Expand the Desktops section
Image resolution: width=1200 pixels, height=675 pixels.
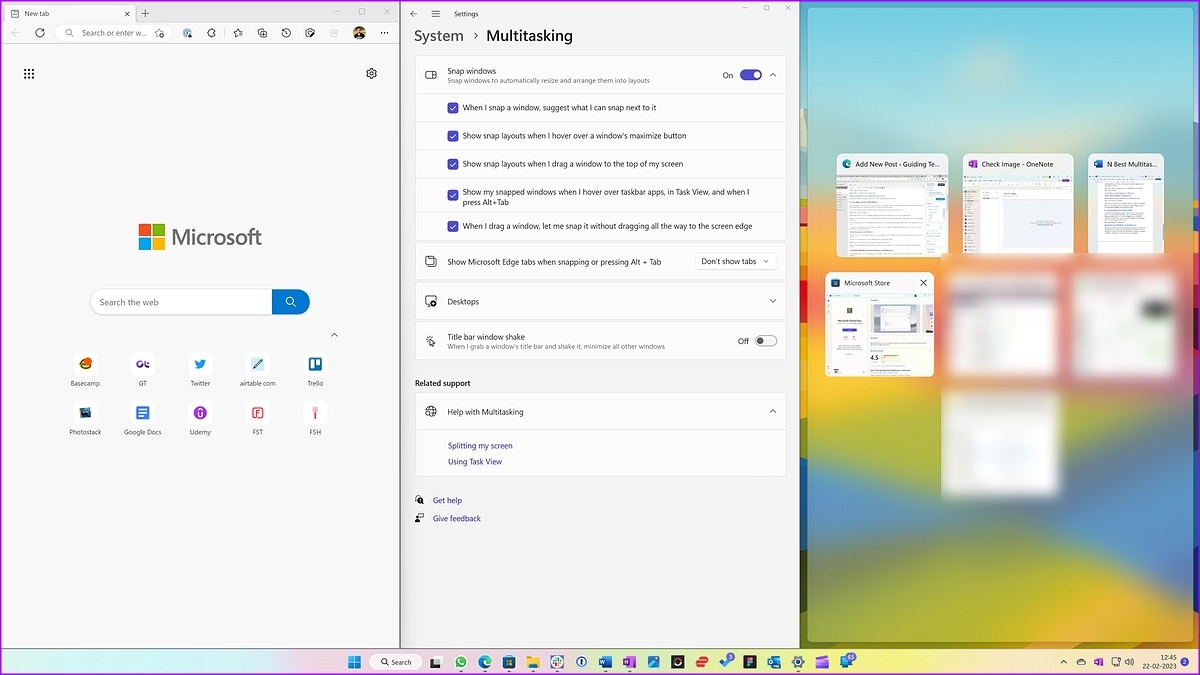tap(601, 301)
